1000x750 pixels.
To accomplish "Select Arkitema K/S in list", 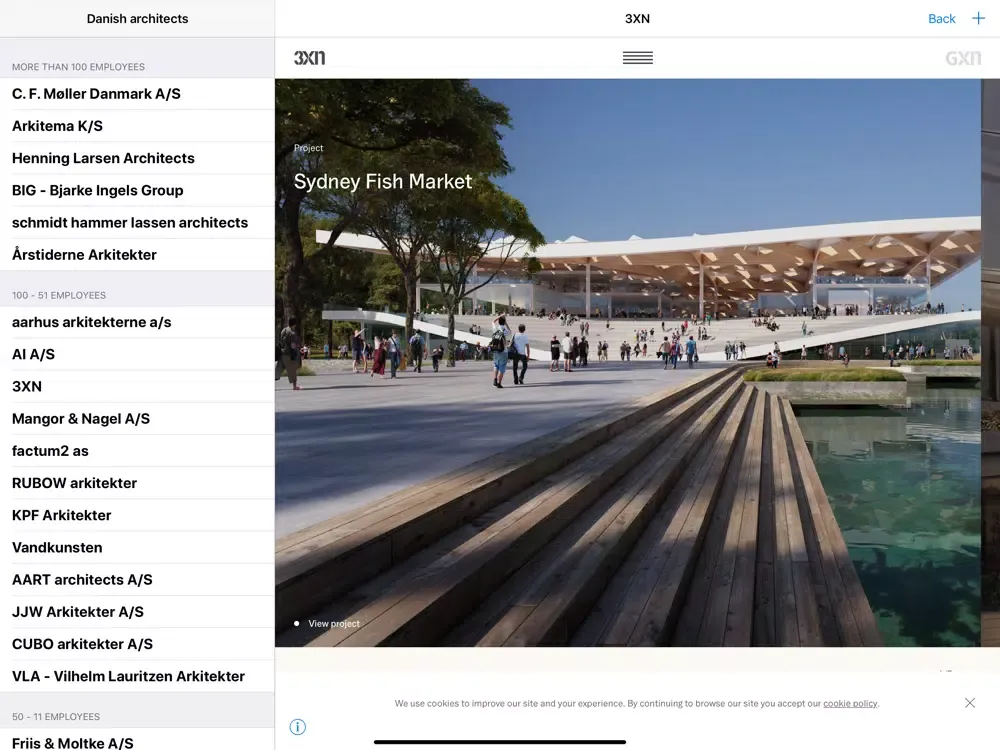I will [x=137, y=126].
